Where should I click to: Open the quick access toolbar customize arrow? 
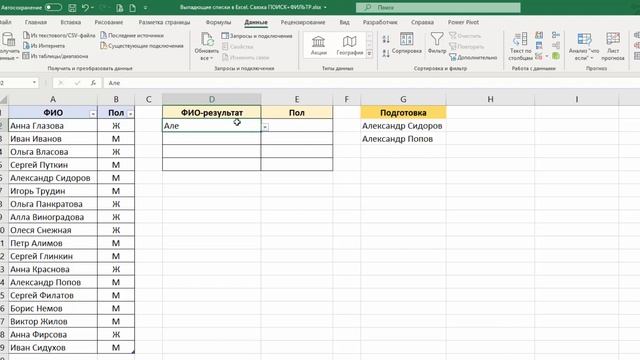tap(145, 7)
